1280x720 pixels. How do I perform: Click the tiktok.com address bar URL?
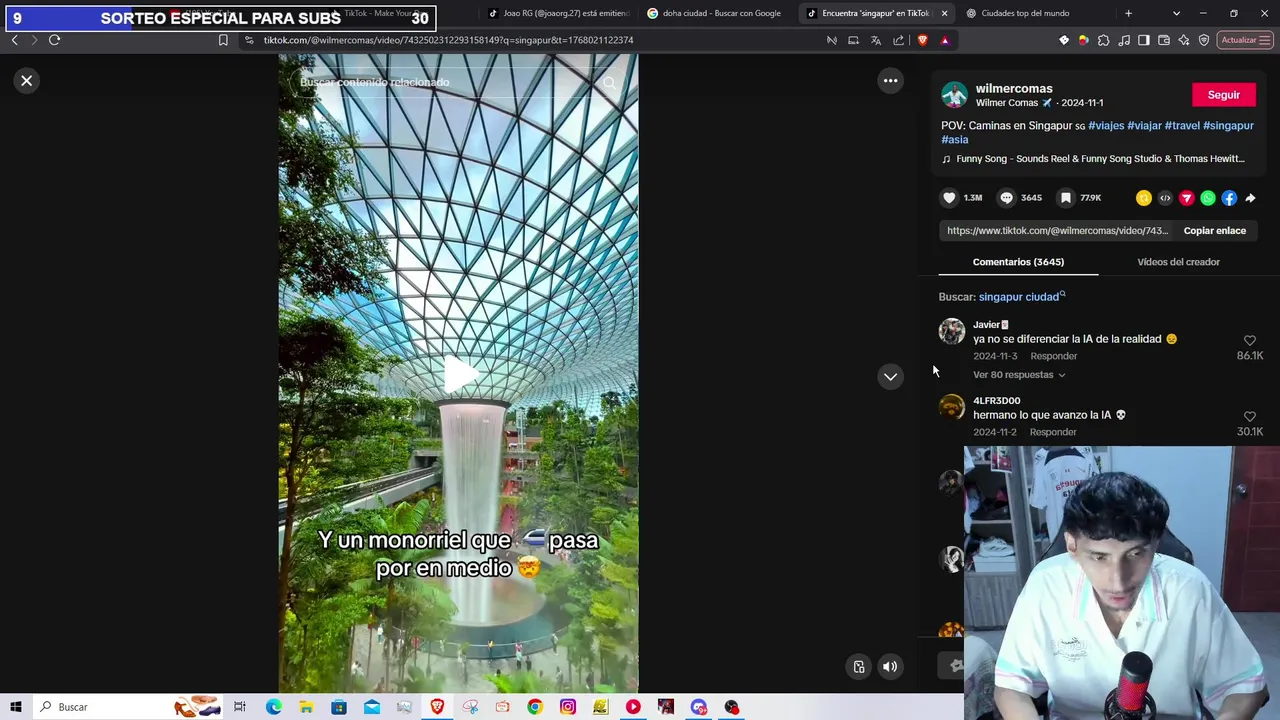click(448, 40)
